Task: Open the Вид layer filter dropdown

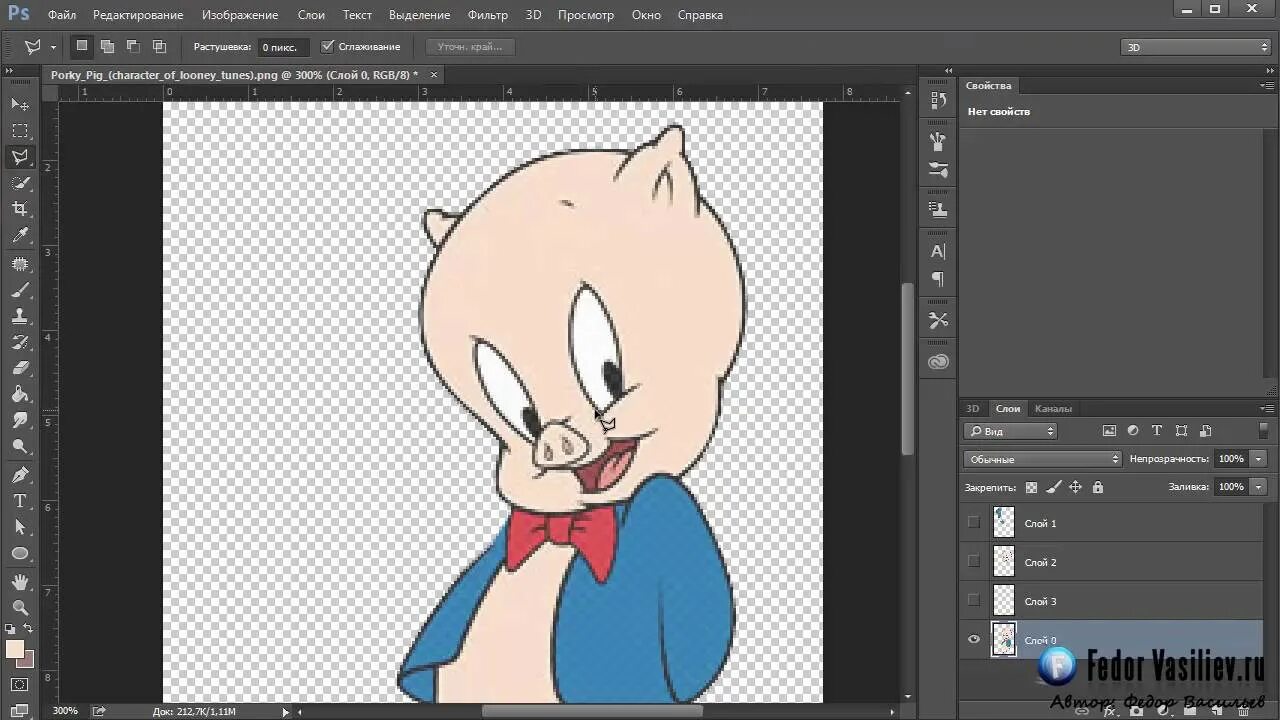Action: pyautogui.click(x=1010, y=431)
